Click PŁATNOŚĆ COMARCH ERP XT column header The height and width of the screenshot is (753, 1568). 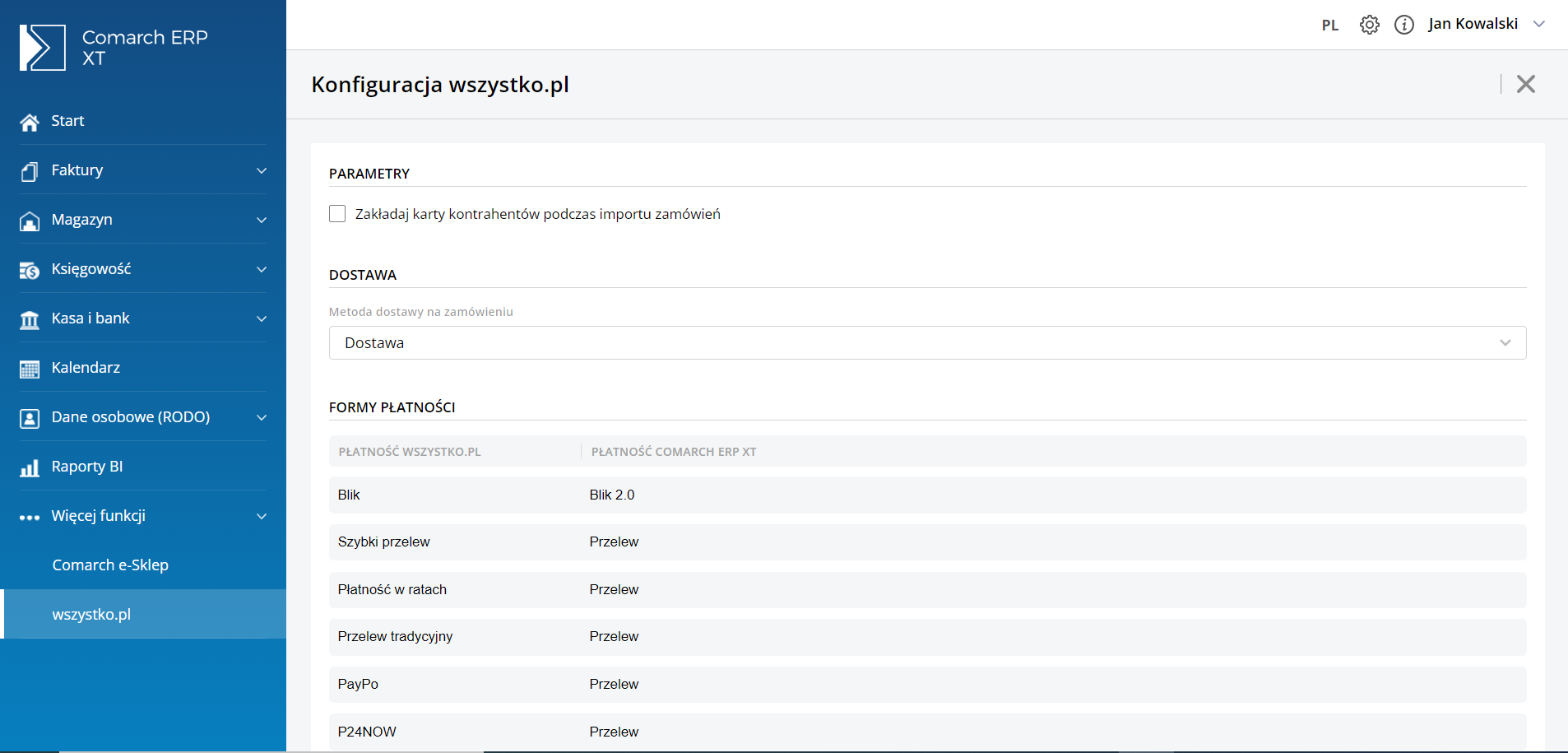674,452
